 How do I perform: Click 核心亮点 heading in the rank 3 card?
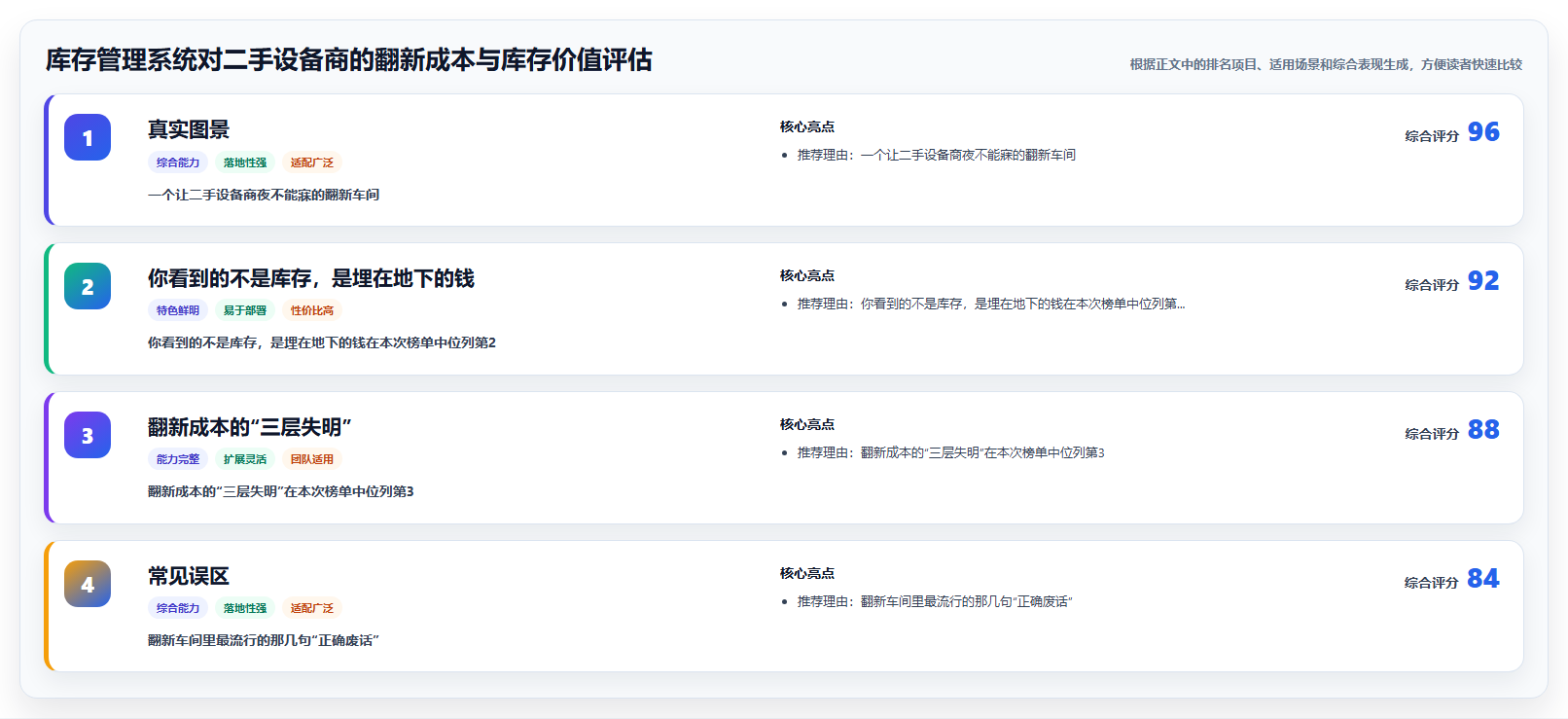click(807, 424)
